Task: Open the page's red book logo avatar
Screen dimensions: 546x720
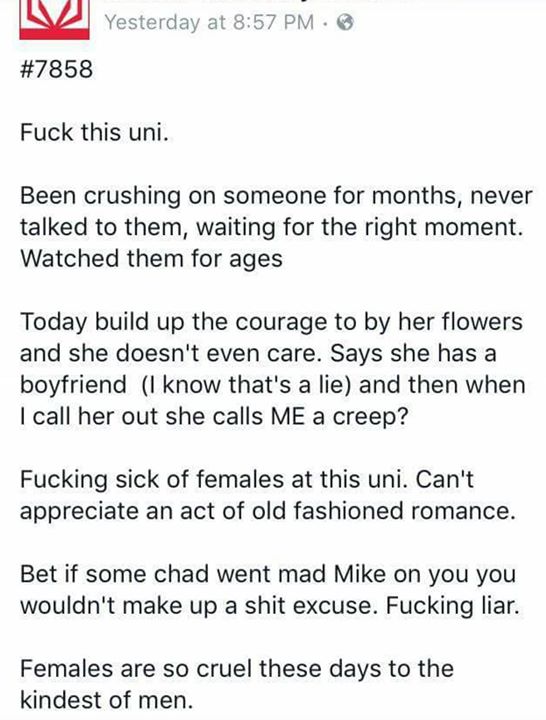Action: click(x=54, y=19)
